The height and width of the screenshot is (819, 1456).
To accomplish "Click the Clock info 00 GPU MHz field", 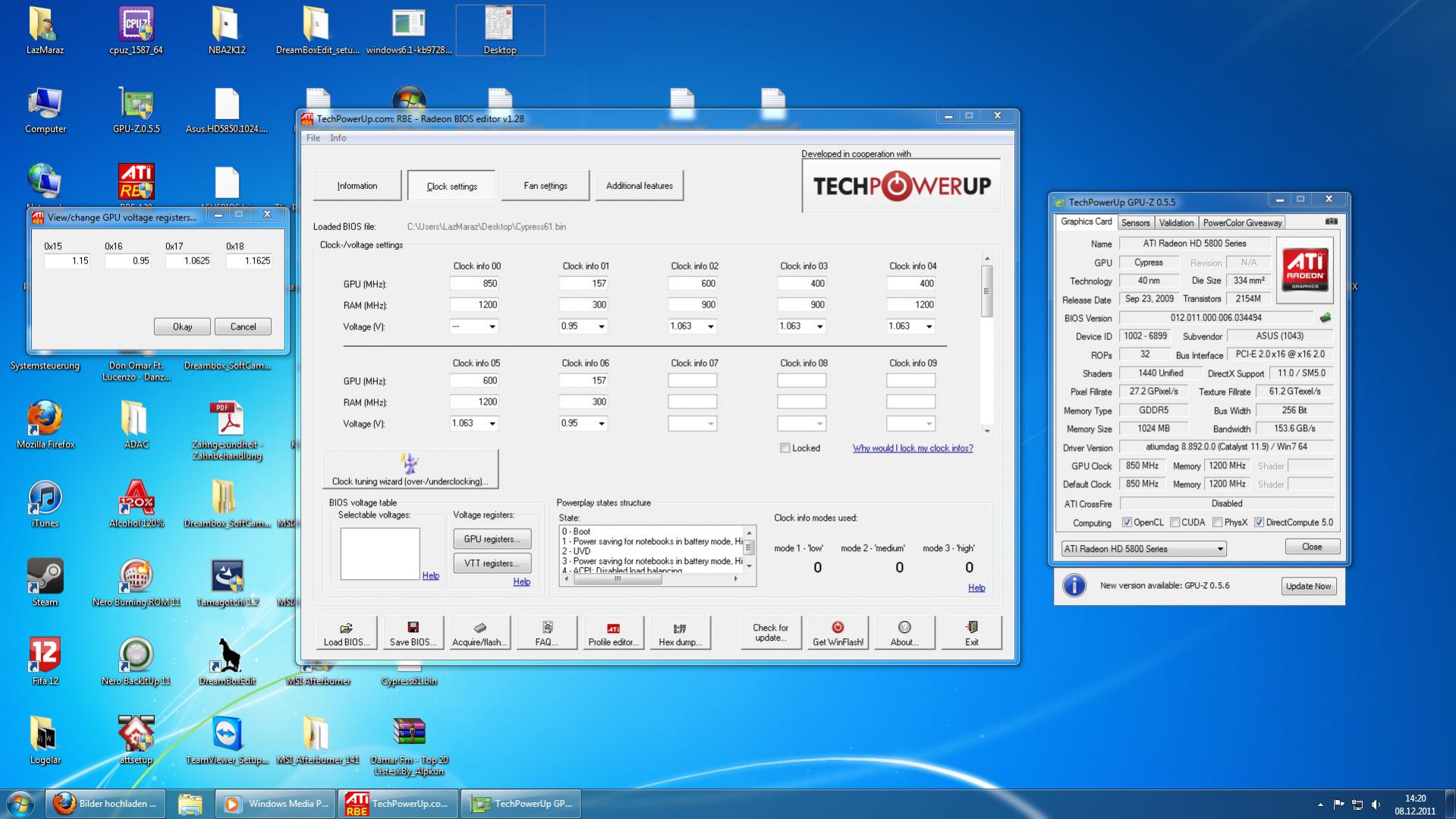I will click(473, 284).
